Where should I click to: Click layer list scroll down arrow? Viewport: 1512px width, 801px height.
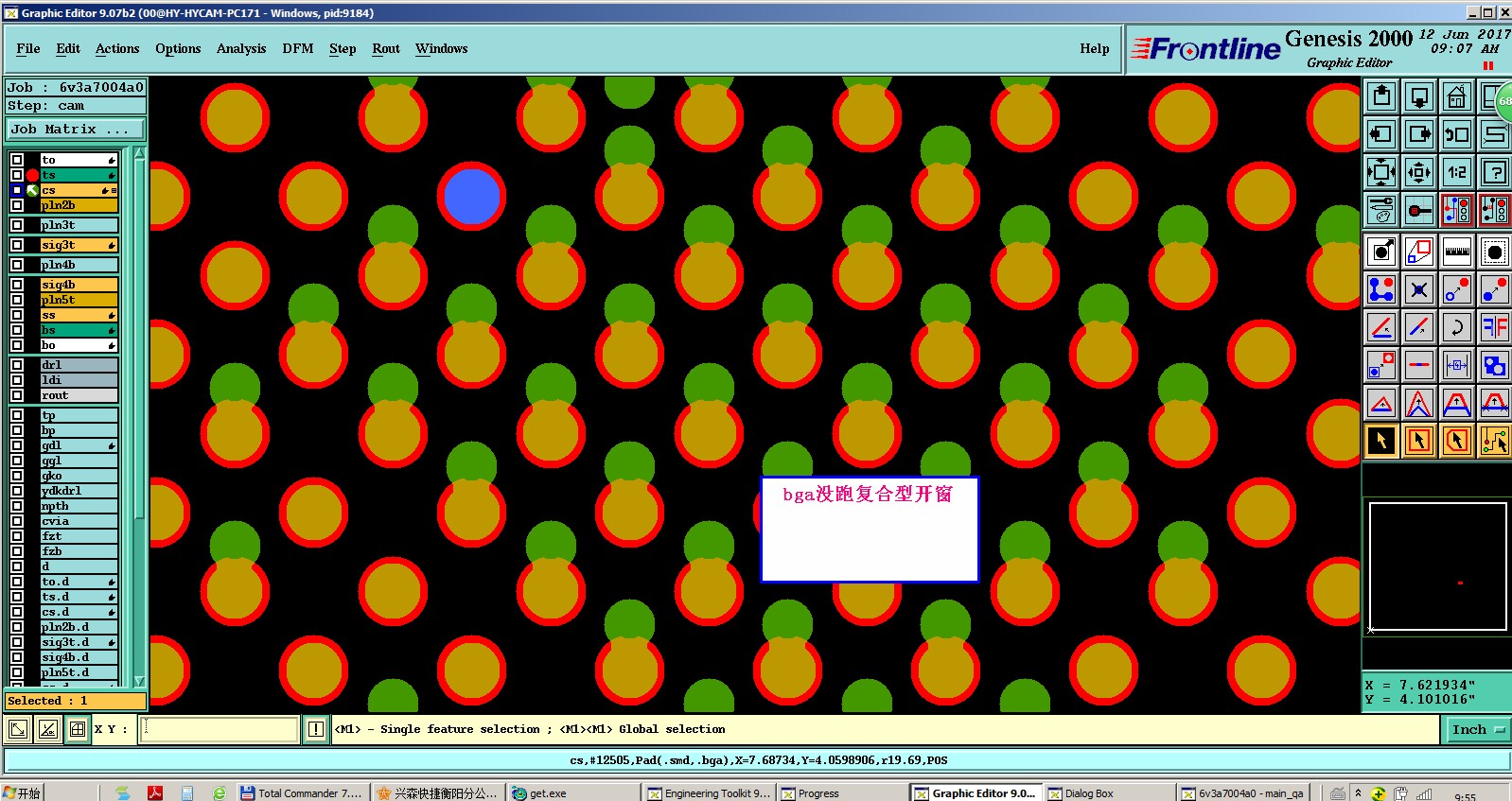140,681
